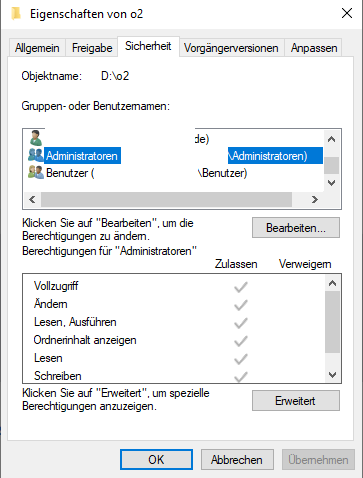
Task: Click the Ändern allow checkmark
Action: click(241, 305)
